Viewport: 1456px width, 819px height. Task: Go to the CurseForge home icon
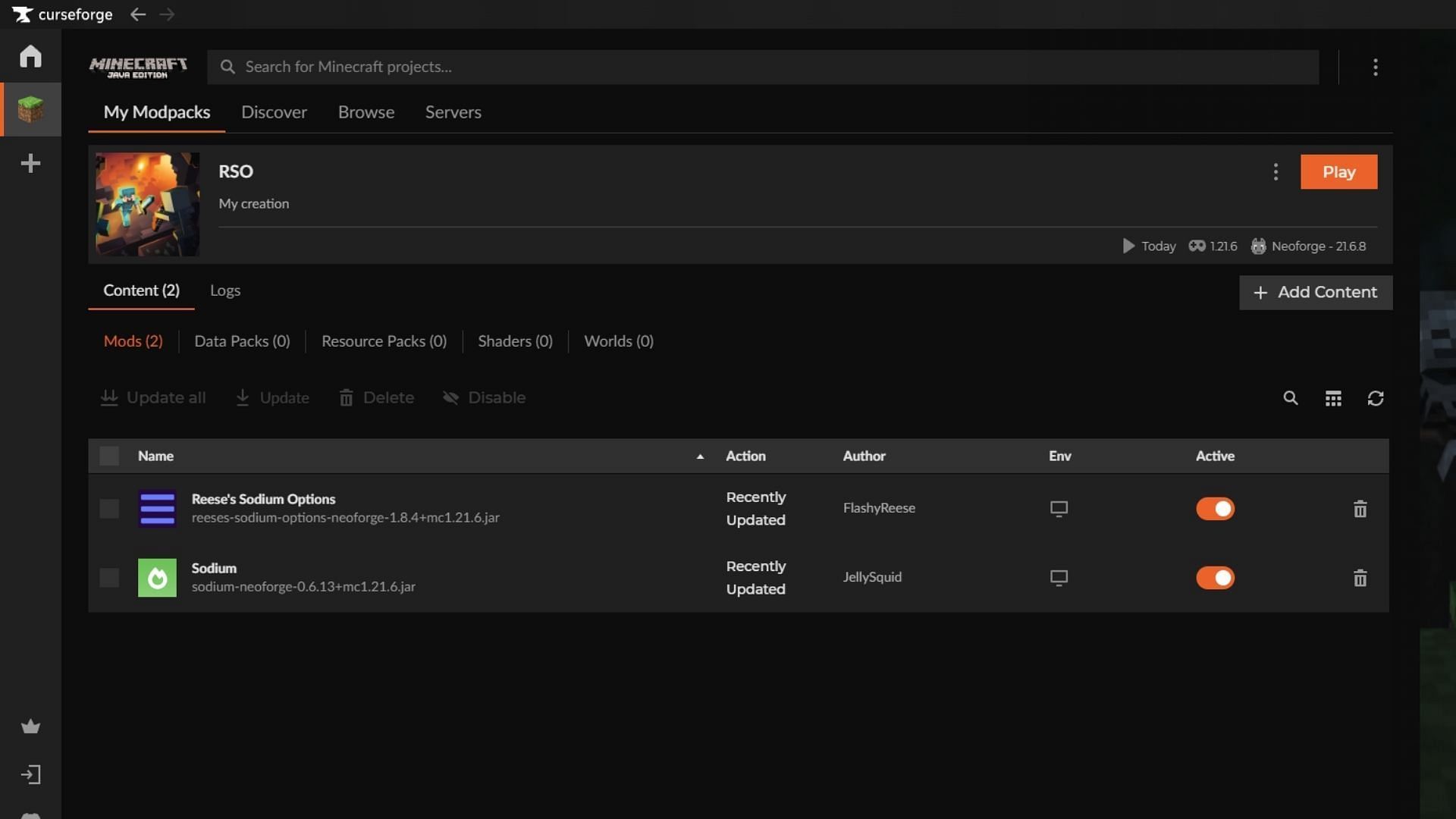pos(30,56)
